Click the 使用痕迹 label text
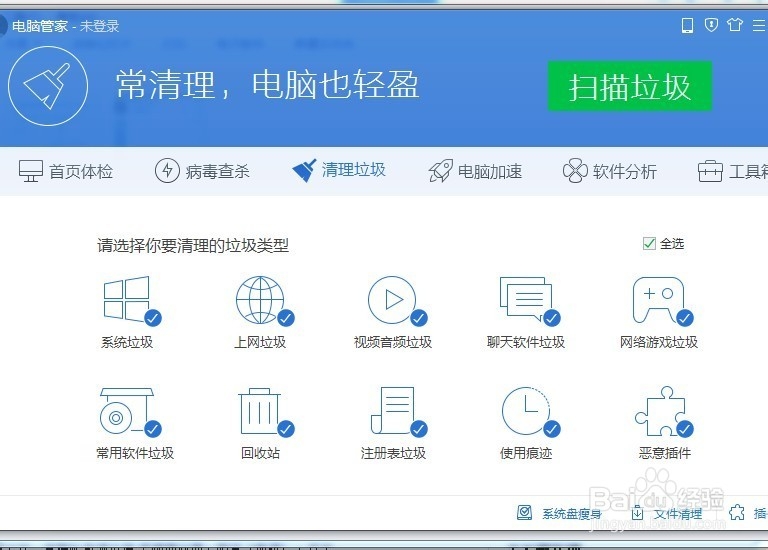Screen dimensions: 768x550 click(526, 453)
